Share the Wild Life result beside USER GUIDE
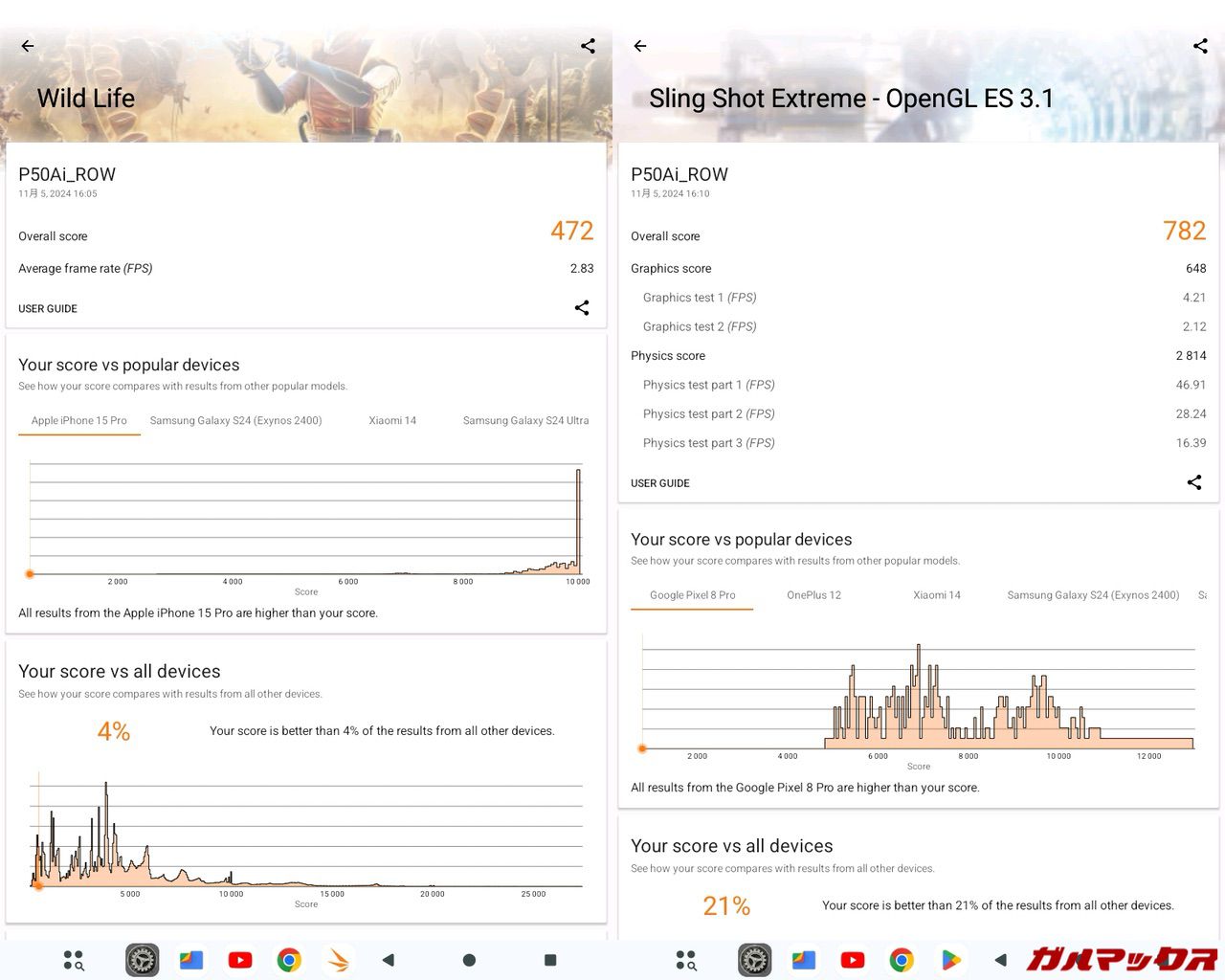 (x=581, y=308)
